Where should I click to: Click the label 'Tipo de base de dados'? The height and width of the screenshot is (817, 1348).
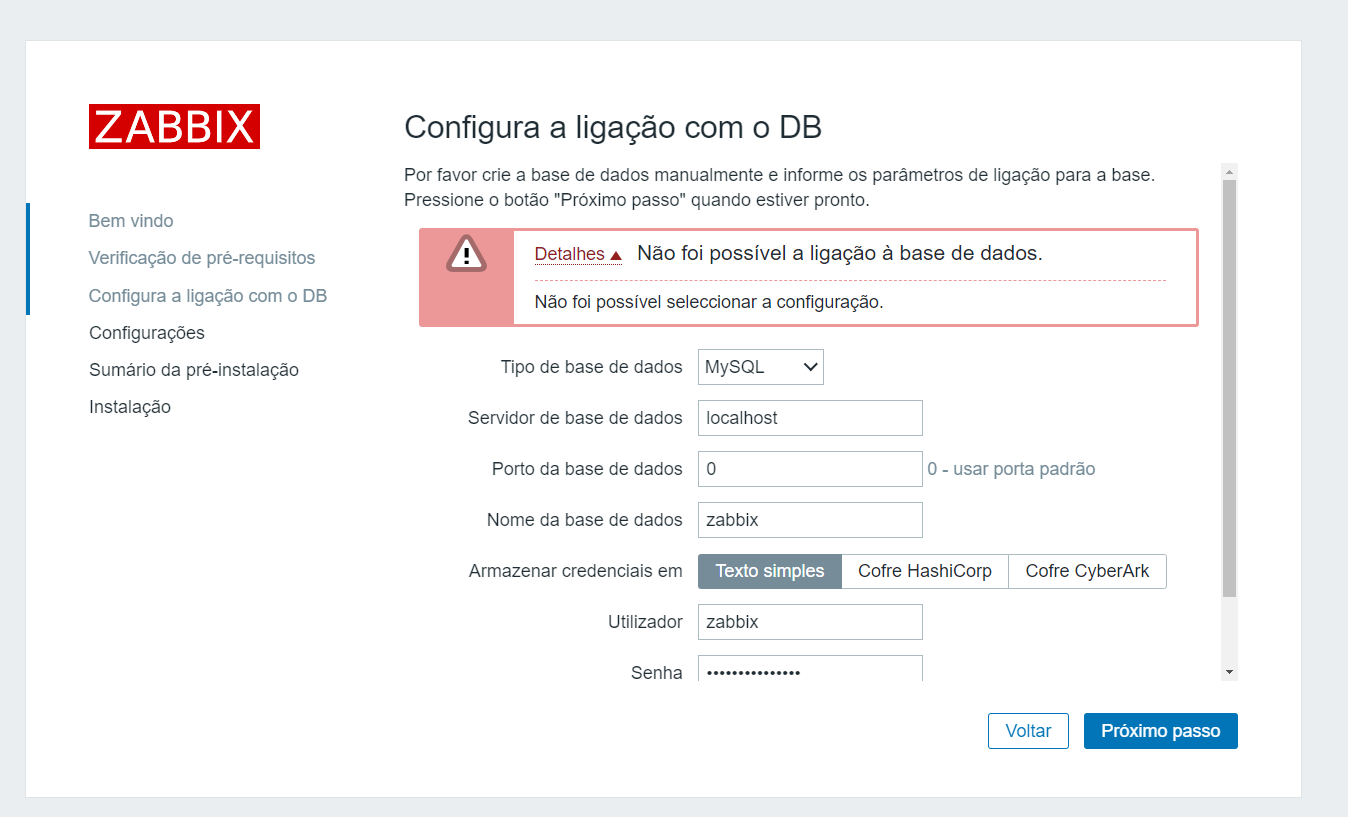pos(592,367)
